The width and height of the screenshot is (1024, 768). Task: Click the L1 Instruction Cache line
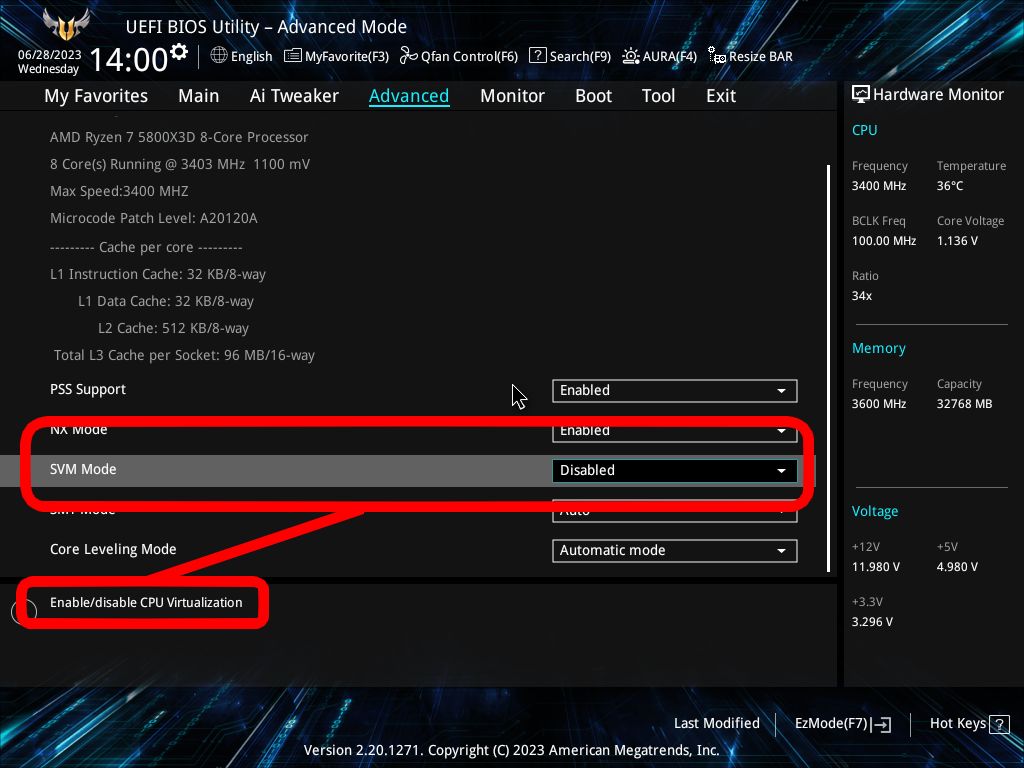(157, 274)
